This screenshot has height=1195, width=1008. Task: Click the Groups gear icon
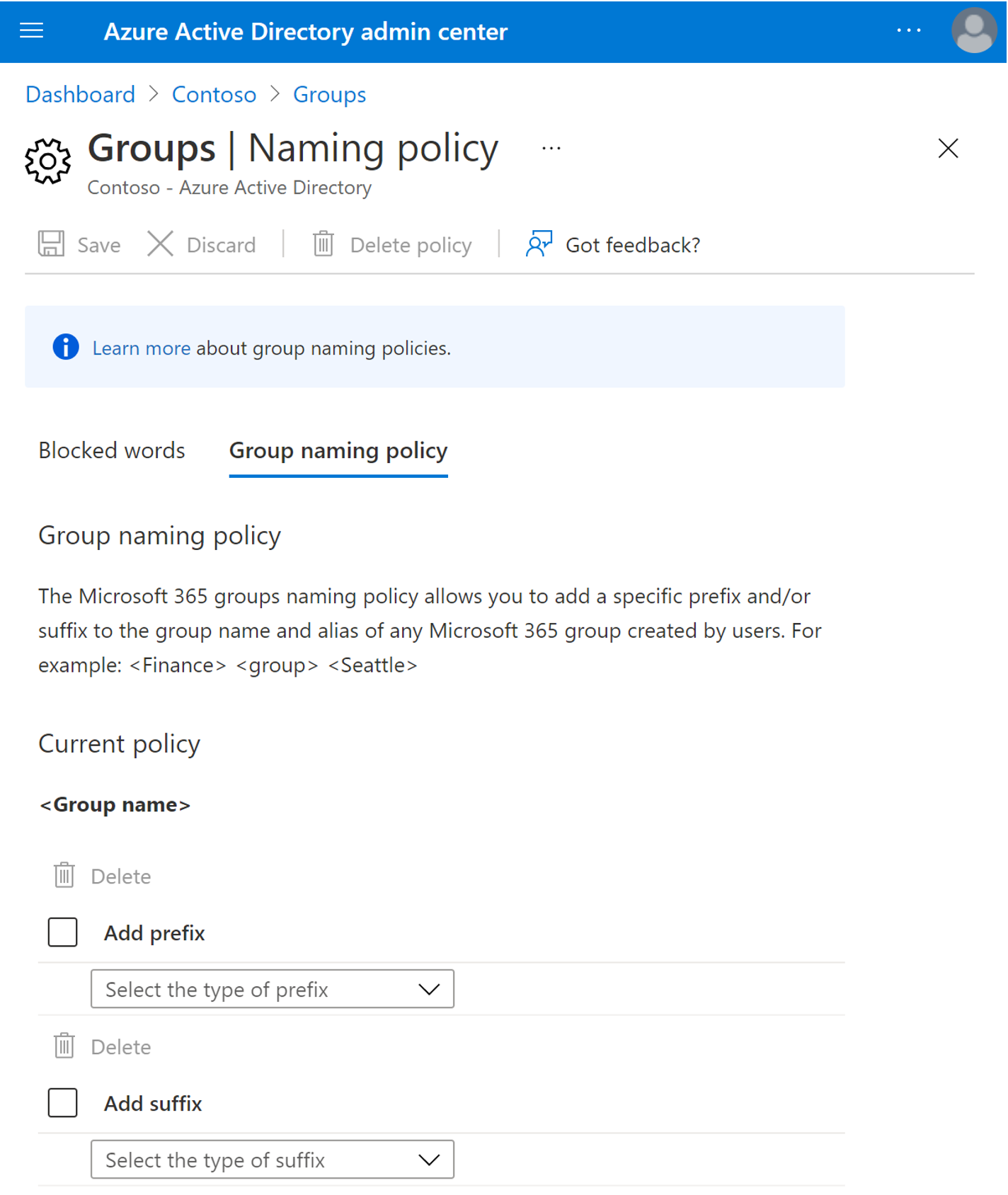47,161
